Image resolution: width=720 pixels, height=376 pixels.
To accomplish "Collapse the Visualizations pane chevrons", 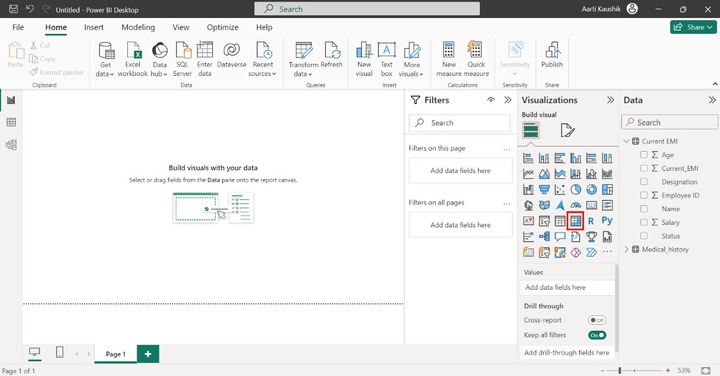I will (610, 100).
